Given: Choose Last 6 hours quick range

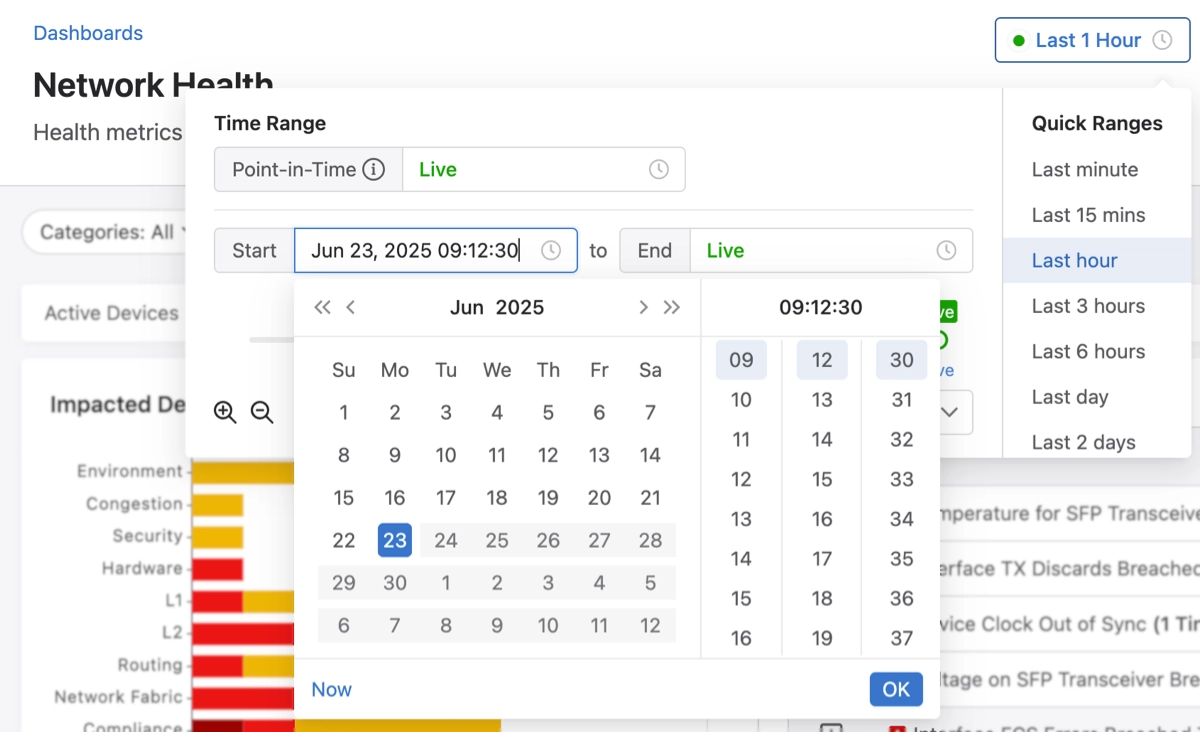Looking at the screenshot, I should click(1088, 352).
